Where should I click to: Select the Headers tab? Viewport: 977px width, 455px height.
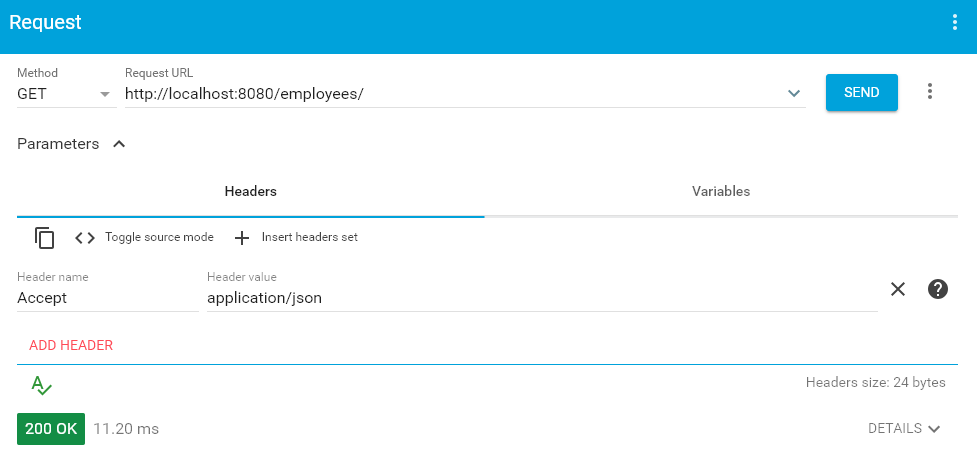[x=250, y=191]
